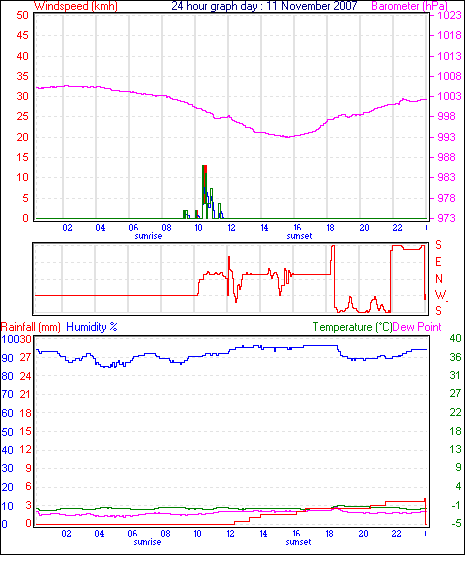The width and height of the screenshot is (466, 563).
Task: Click the 25 value on windspeed axis
Action: (23, 117)
